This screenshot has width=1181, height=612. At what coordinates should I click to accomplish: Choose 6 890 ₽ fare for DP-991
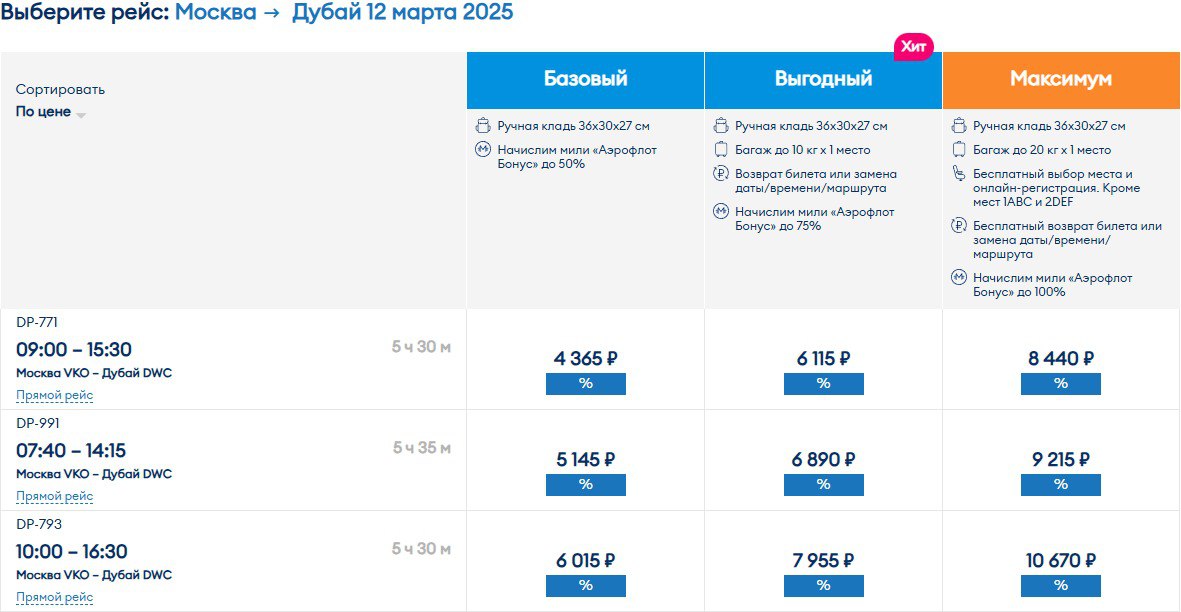pyautogui.click(x=823, y=459)
